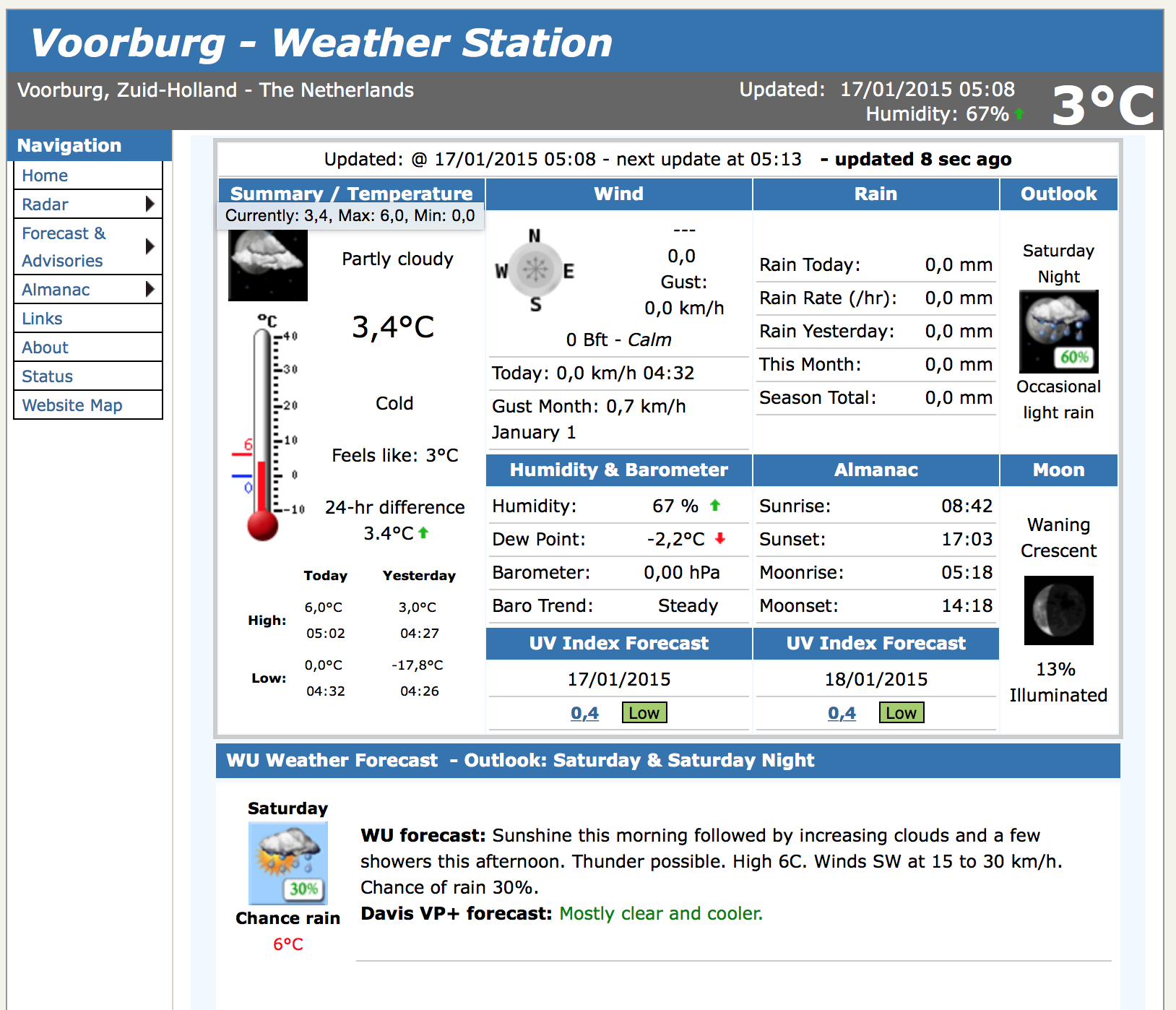This screenshot has width=1176, height=1010.
Task: Go to the Status page
Action: click(47, 376)
